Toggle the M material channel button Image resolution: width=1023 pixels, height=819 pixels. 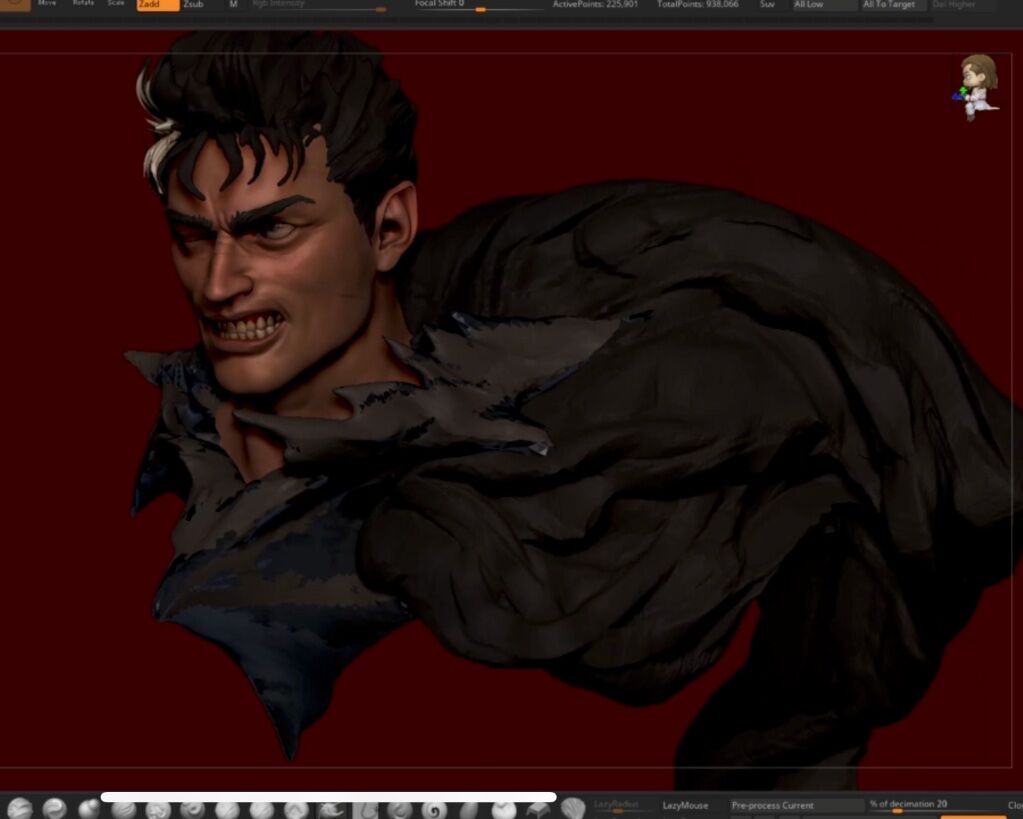(x=233, y=5)
